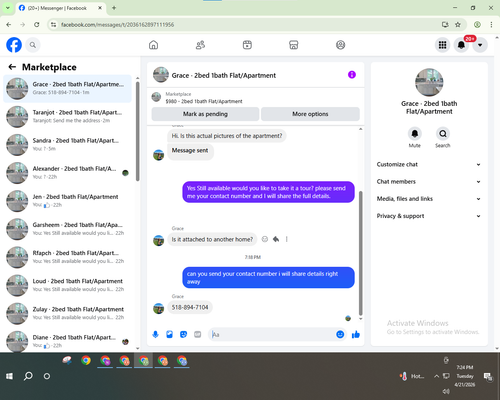Open Sandra conversation in chat list
The height and width of the screenshot is (400, 500).
click(67, 145)
